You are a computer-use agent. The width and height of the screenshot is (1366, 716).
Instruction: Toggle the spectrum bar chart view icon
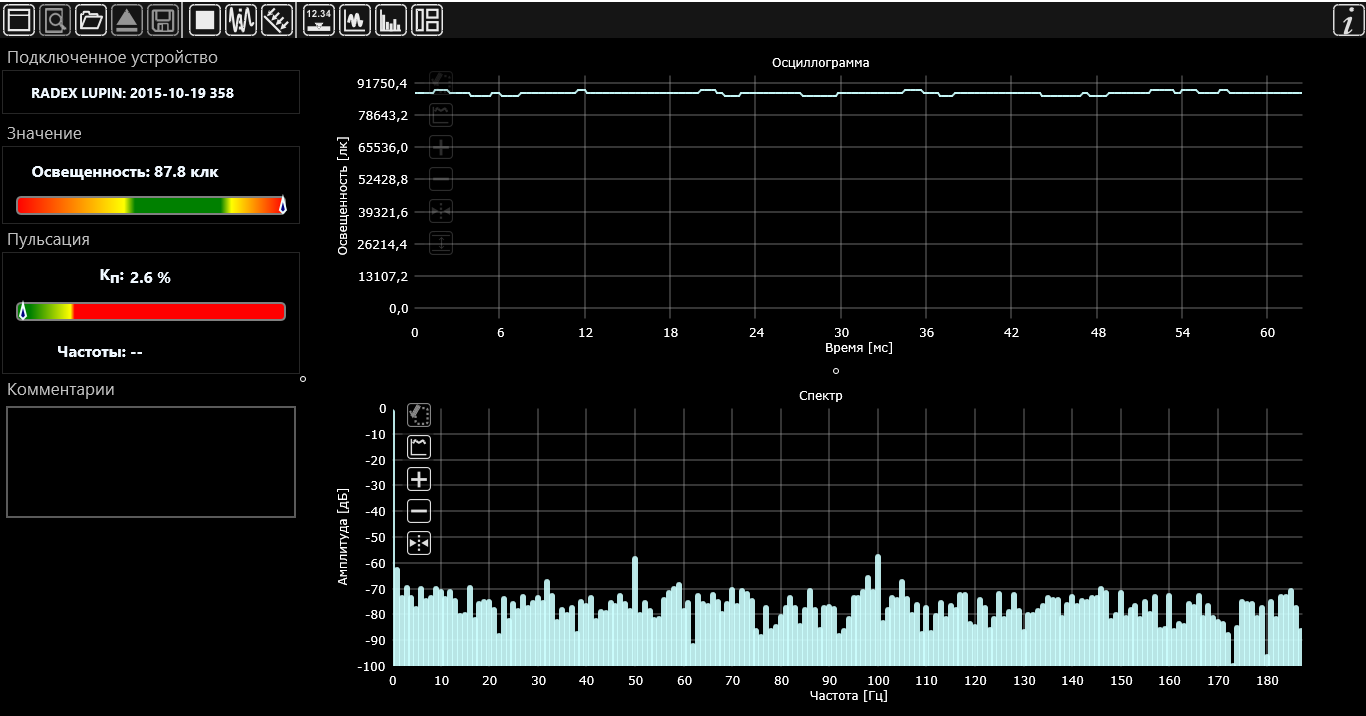pyautogui.click(x=391, y=19)
